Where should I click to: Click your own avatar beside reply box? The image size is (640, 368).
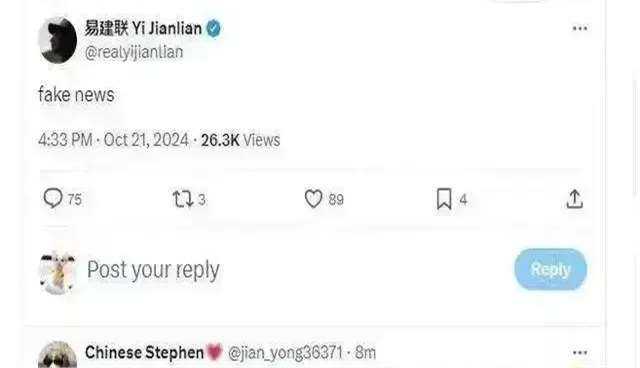point(58,273)
